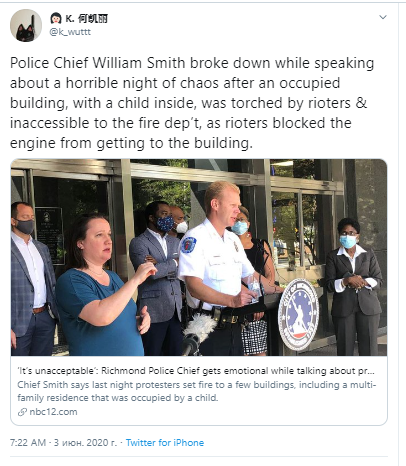Open the 'It's unacceptable' article headline
The height and width of the screenshot is (466, 406).
coord(196,371)
